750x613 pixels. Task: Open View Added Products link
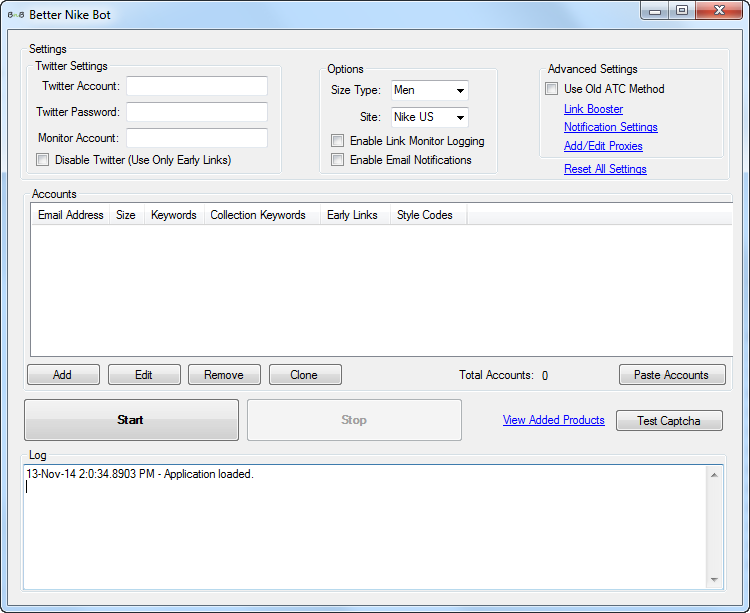(553, 420)
